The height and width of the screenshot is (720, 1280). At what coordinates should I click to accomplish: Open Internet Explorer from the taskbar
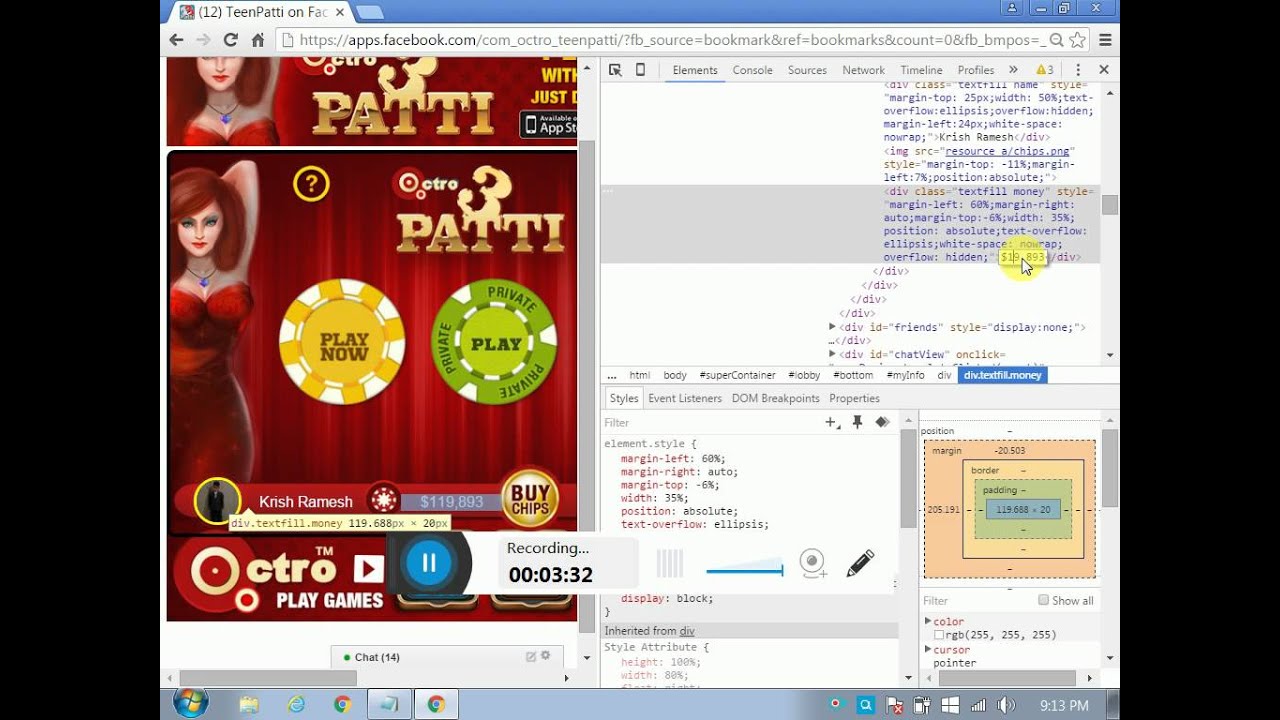coord(296,705)
